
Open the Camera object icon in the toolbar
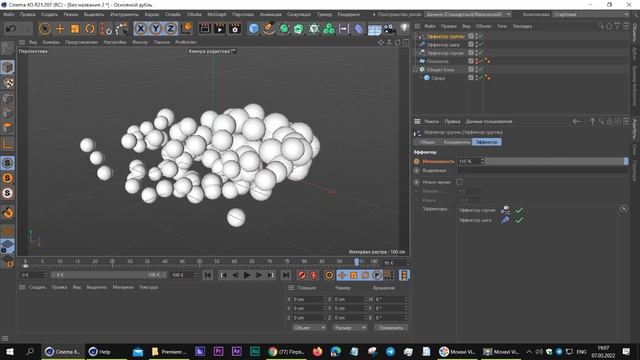pos(389,29)
